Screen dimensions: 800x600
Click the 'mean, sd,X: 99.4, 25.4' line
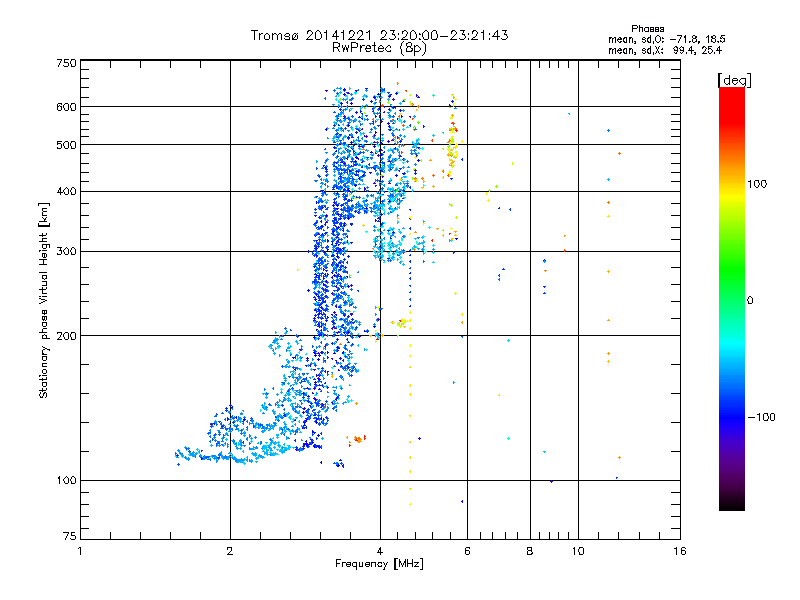[665, 50]
